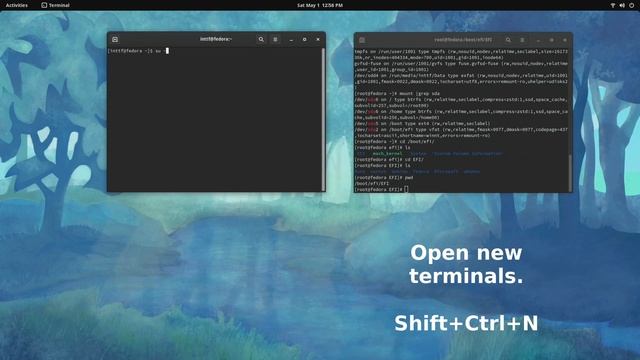Open the Terminal app menu in top bar
640x360 pixels.
56,5
